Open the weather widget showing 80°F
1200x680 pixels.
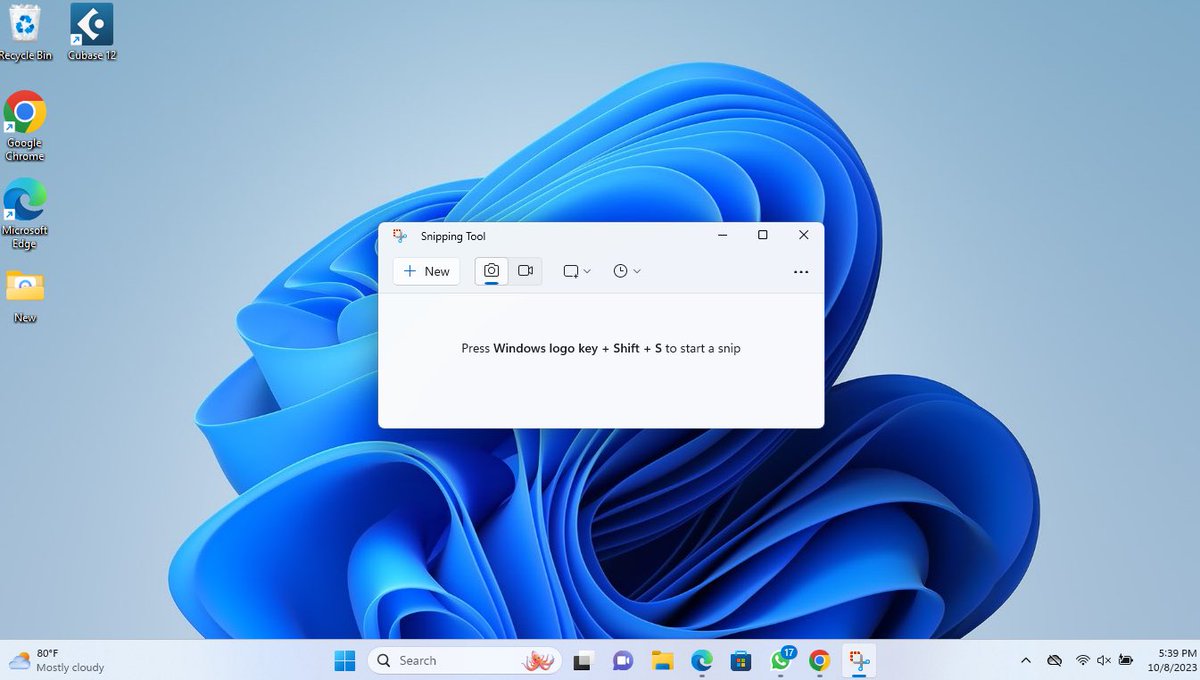[56, 660]
